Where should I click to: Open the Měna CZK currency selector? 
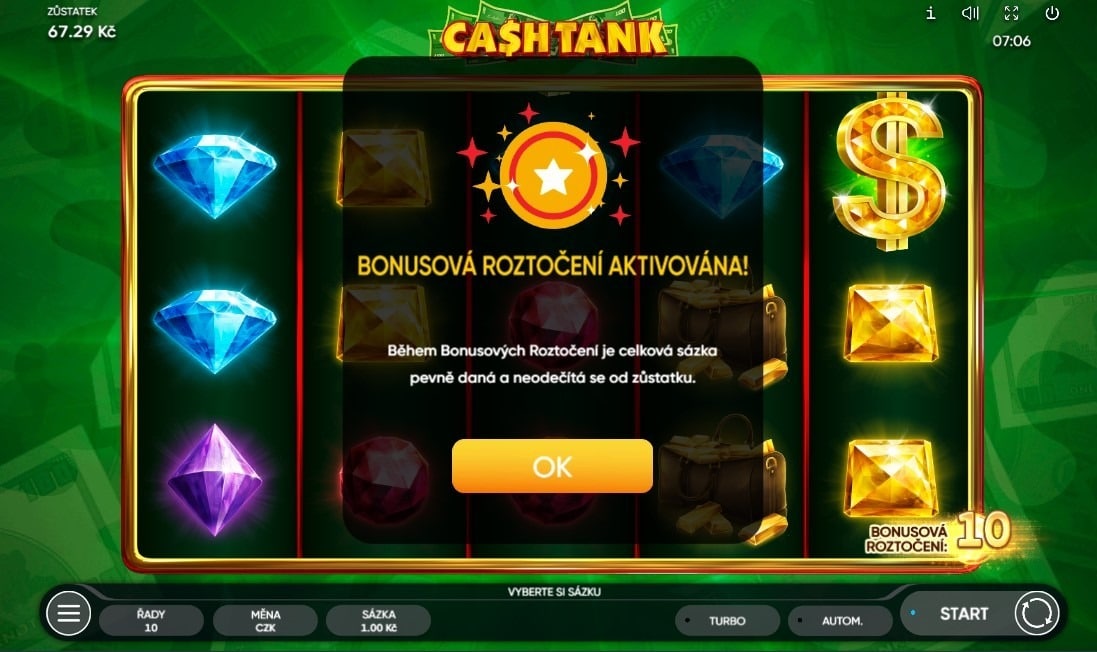pos(265,621)
